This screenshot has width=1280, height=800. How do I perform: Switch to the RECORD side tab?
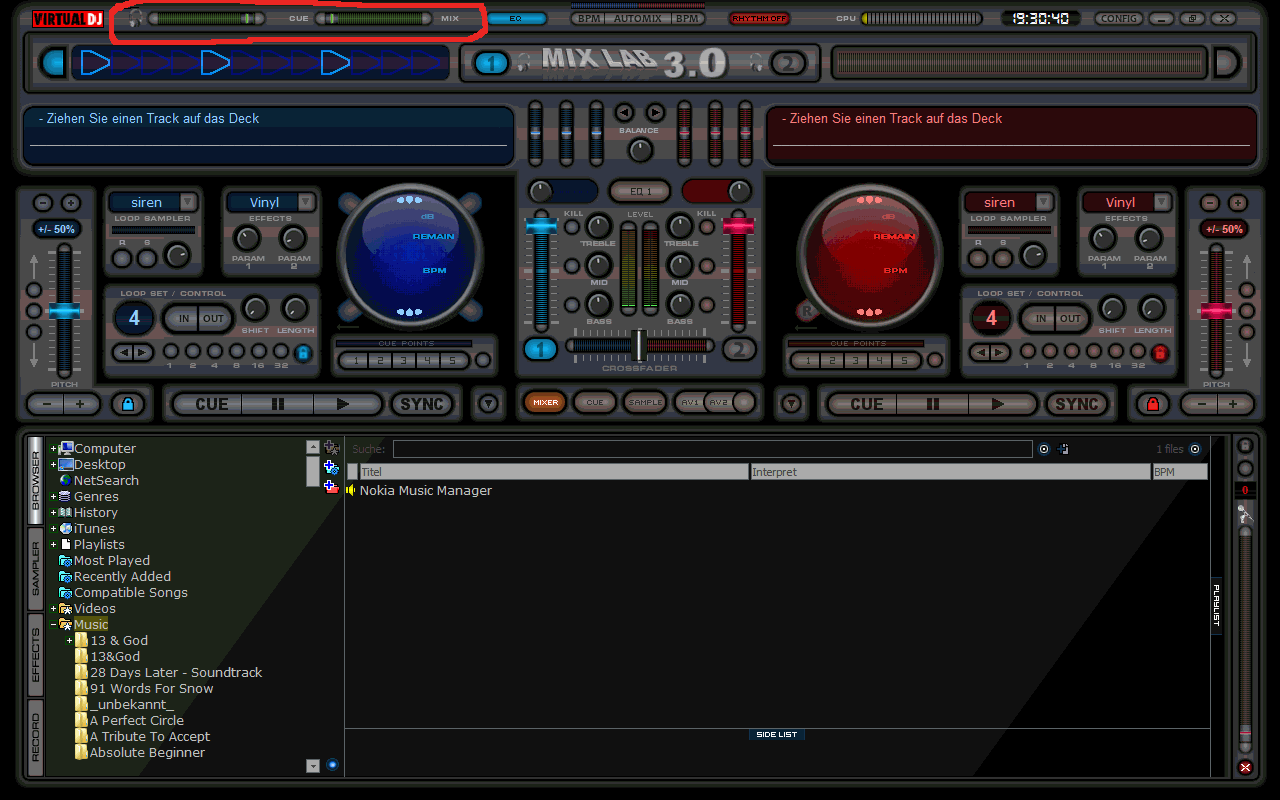[x=36, y=738]
